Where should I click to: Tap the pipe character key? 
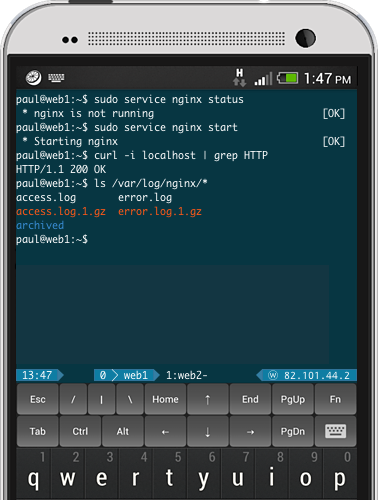pyautogui.click(x=101, y=399)
